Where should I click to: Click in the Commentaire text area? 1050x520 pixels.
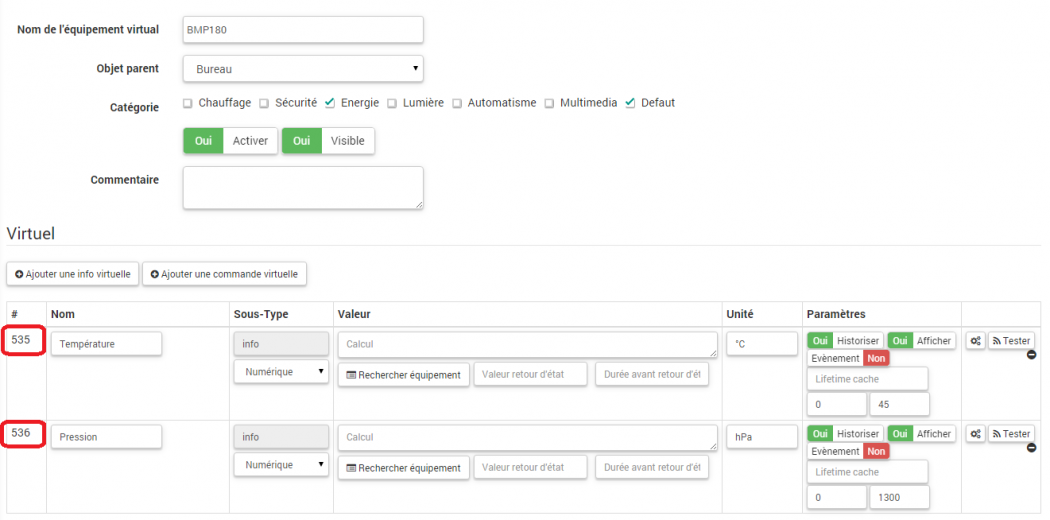click(x=303, y=187)
